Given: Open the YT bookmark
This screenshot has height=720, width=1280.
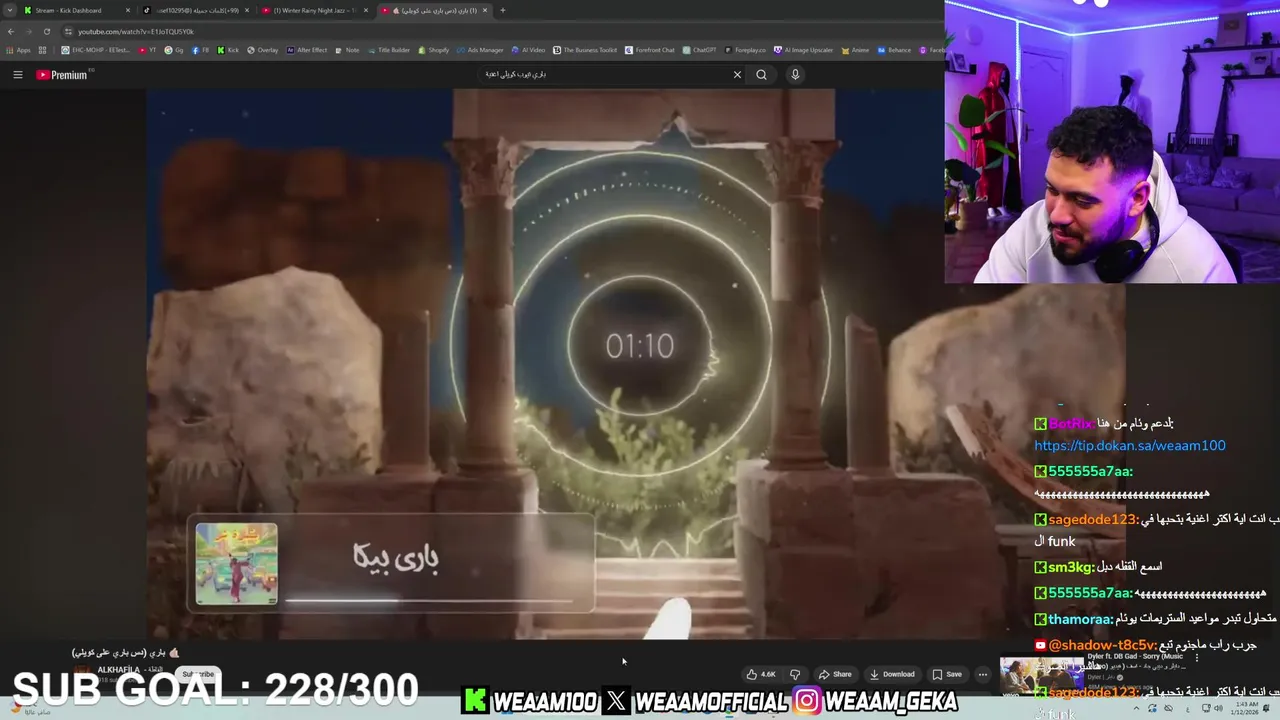Looking at the screenshot, I should tap(147, 50).
